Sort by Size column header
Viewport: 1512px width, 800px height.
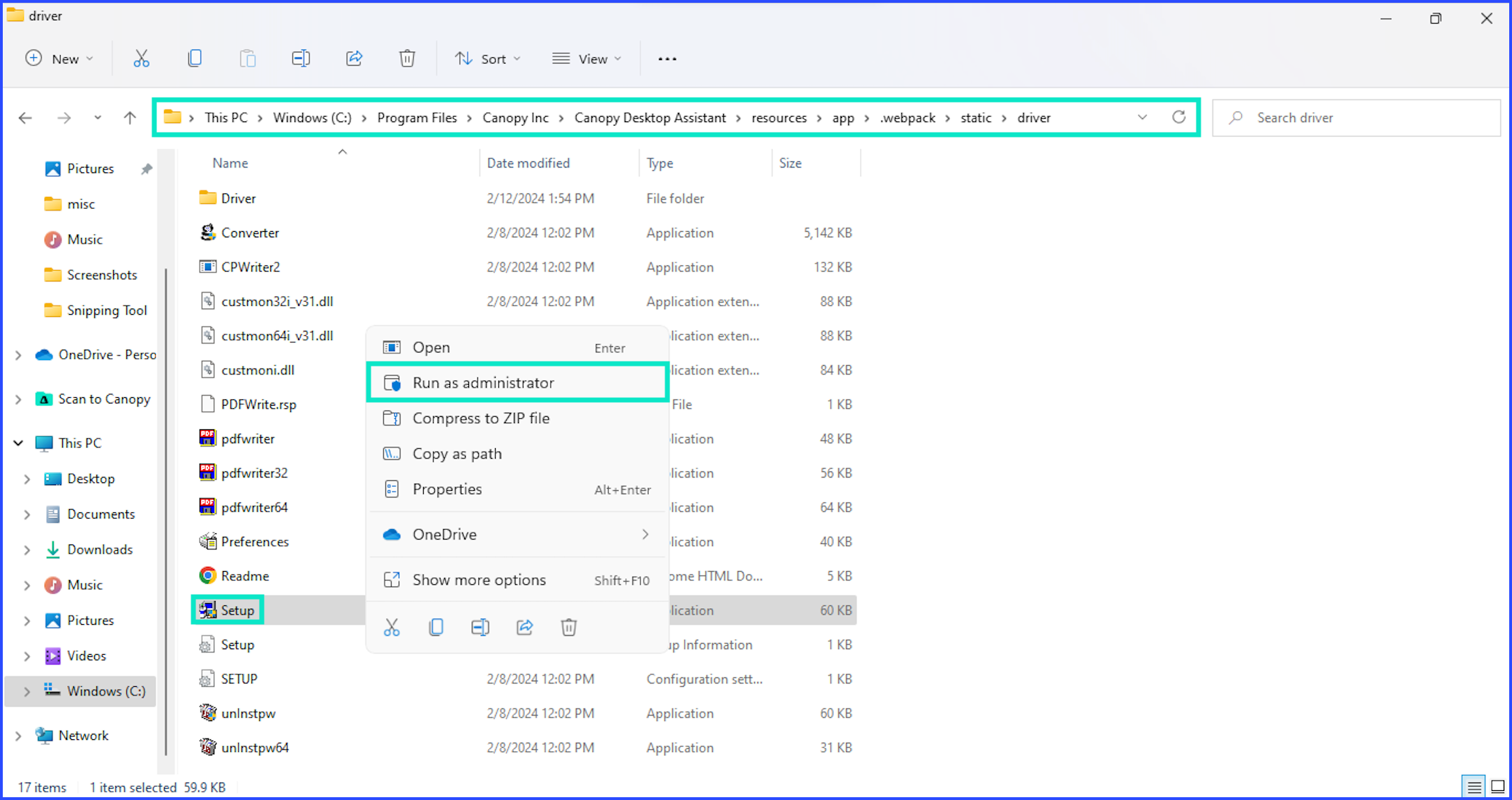790,163
